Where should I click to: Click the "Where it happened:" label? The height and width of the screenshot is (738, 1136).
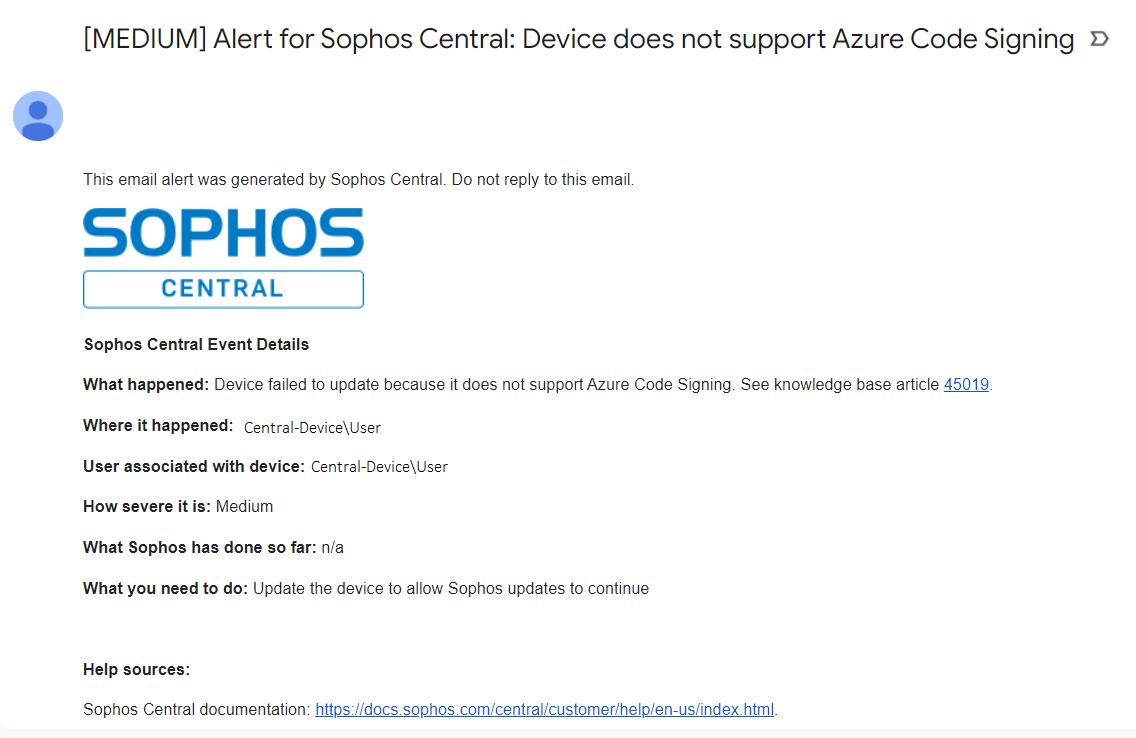pos(158,426)
